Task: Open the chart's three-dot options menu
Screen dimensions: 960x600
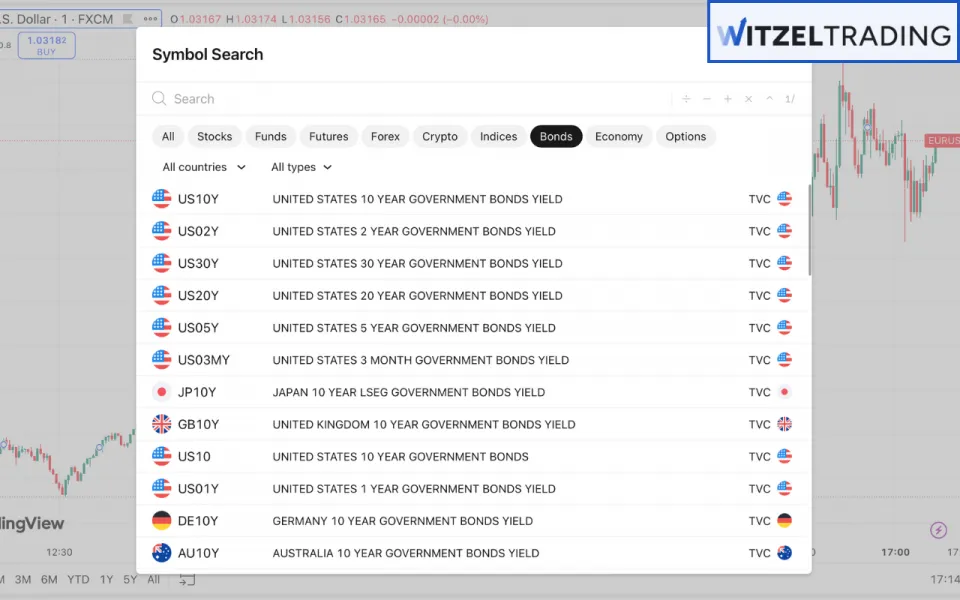Action: pyautogui.click(x=149, y=17)
